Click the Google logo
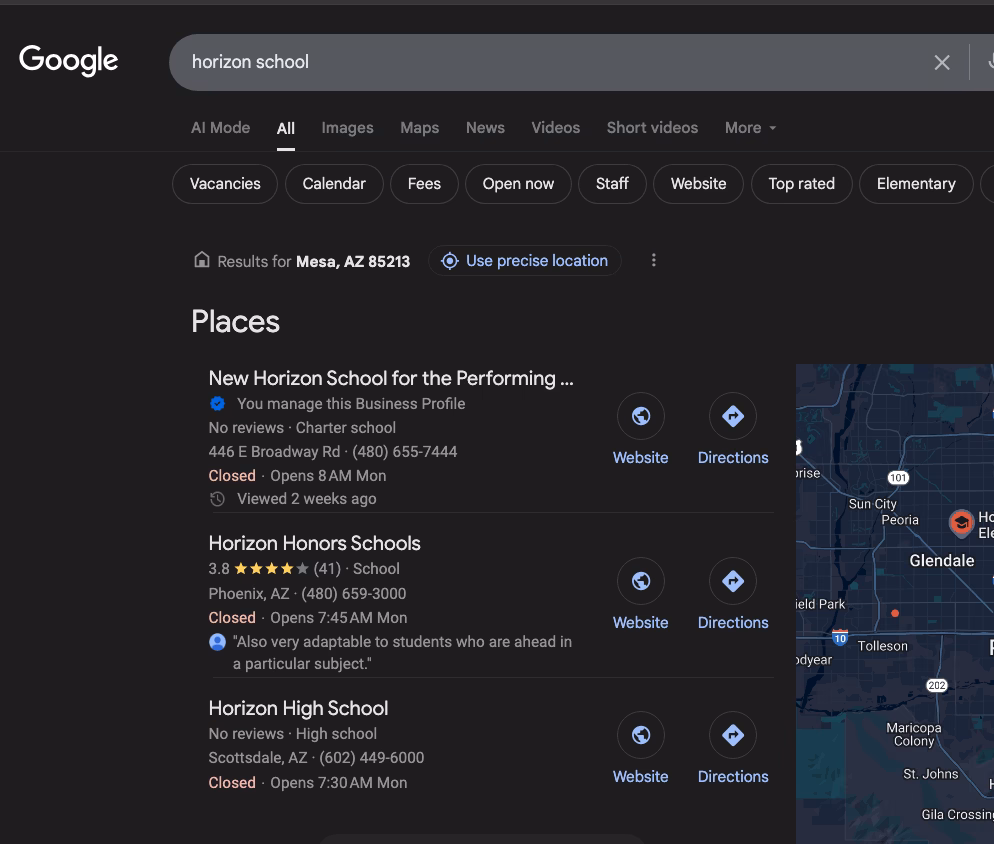994x844 pixels. (67, 61)
